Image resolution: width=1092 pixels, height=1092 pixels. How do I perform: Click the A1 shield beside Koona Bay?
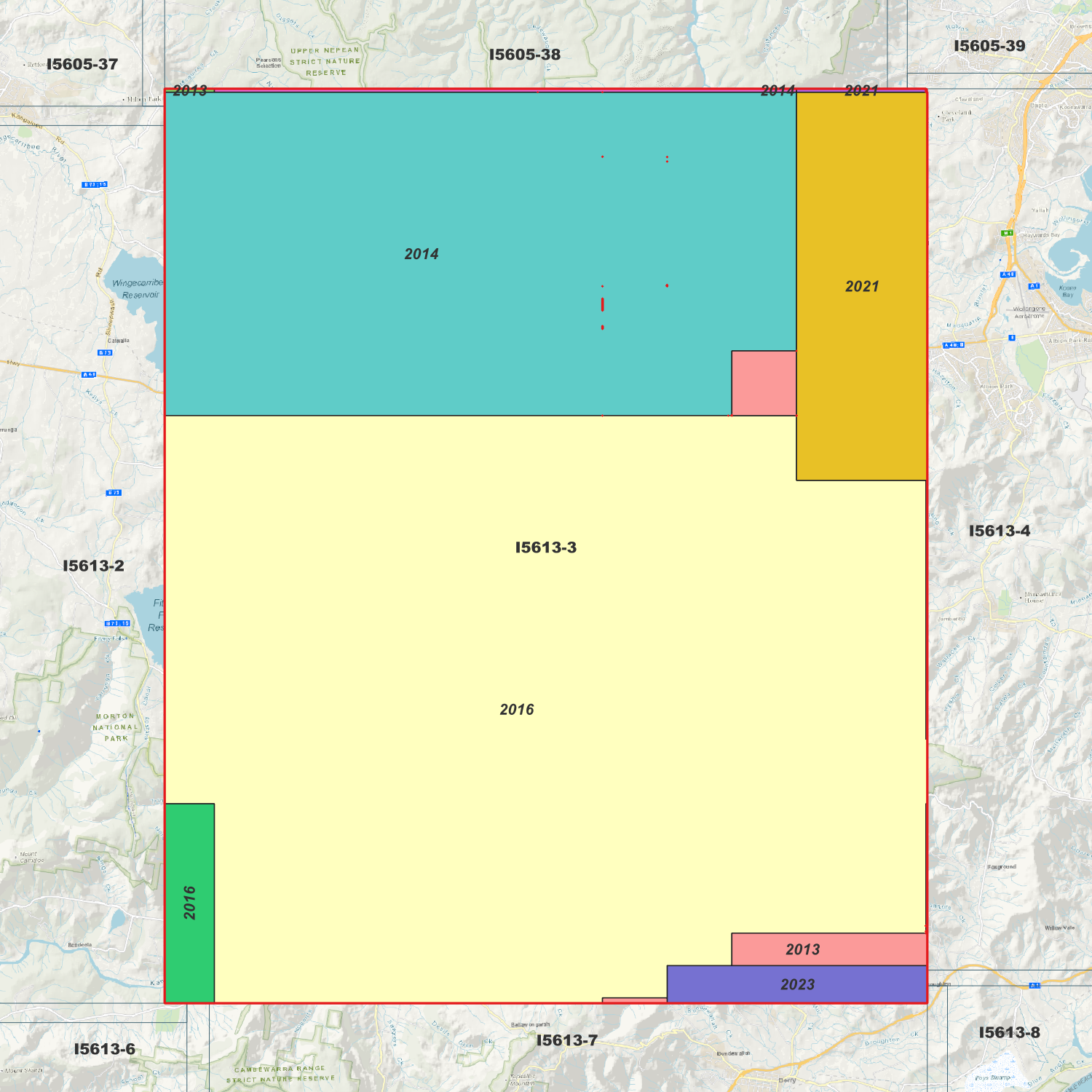pos(1034,286)
